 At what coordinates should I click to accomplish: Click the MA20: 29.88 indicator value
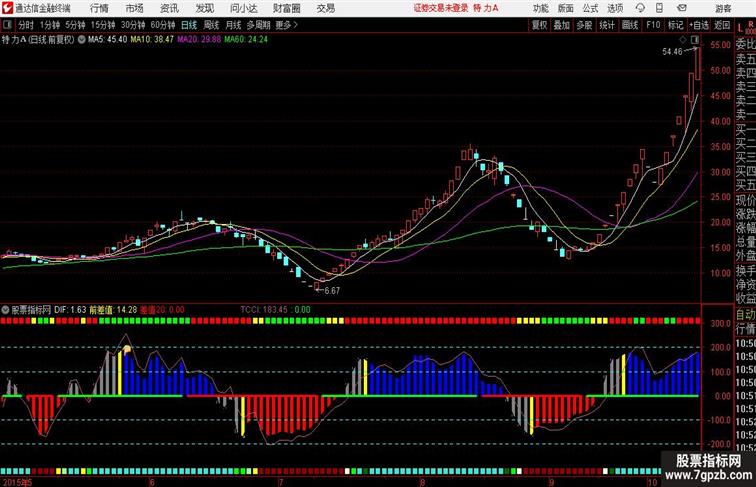point(199,40)
